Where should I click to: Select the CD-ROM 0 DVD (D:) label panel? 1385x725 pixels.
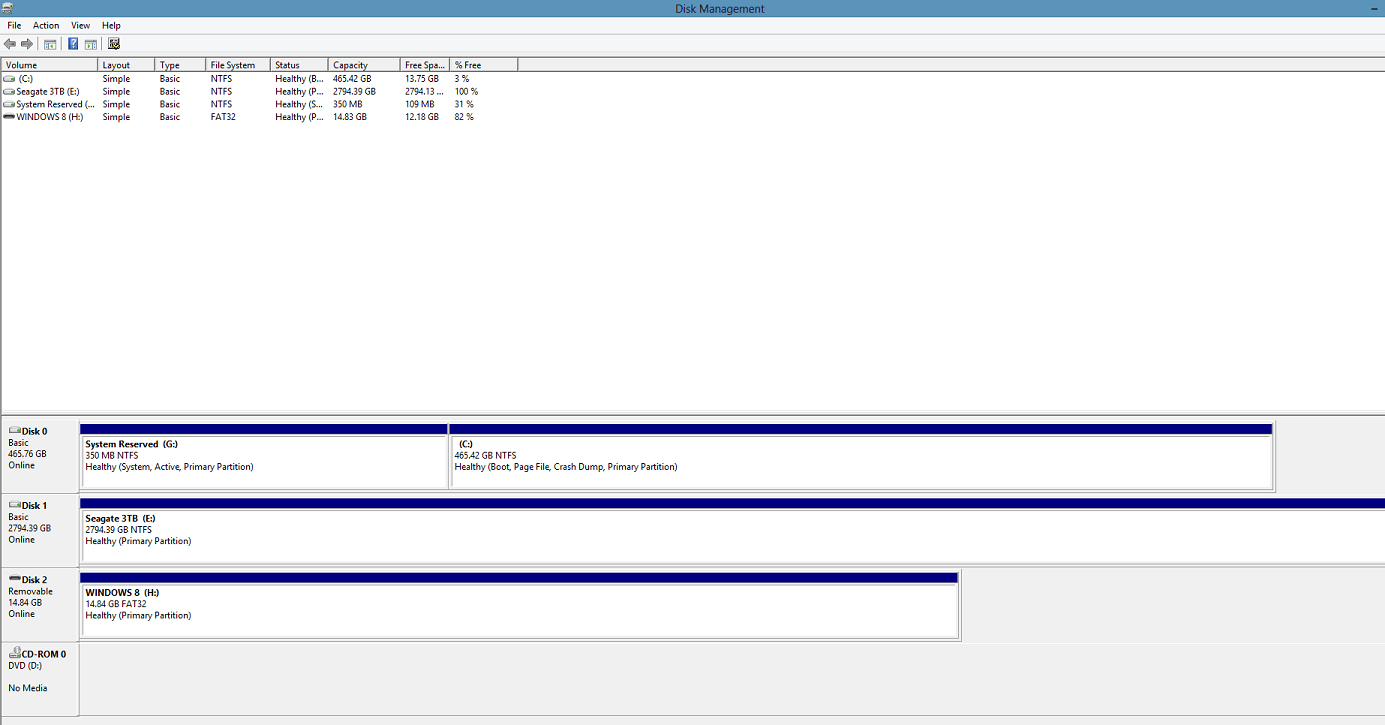(40, 679)
